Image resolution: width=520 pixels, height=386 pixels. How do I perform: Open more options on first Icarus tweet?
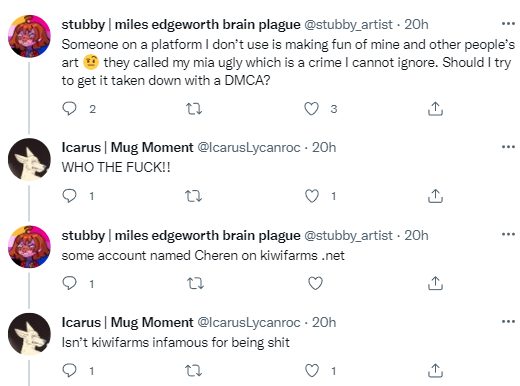coord(508,147)
